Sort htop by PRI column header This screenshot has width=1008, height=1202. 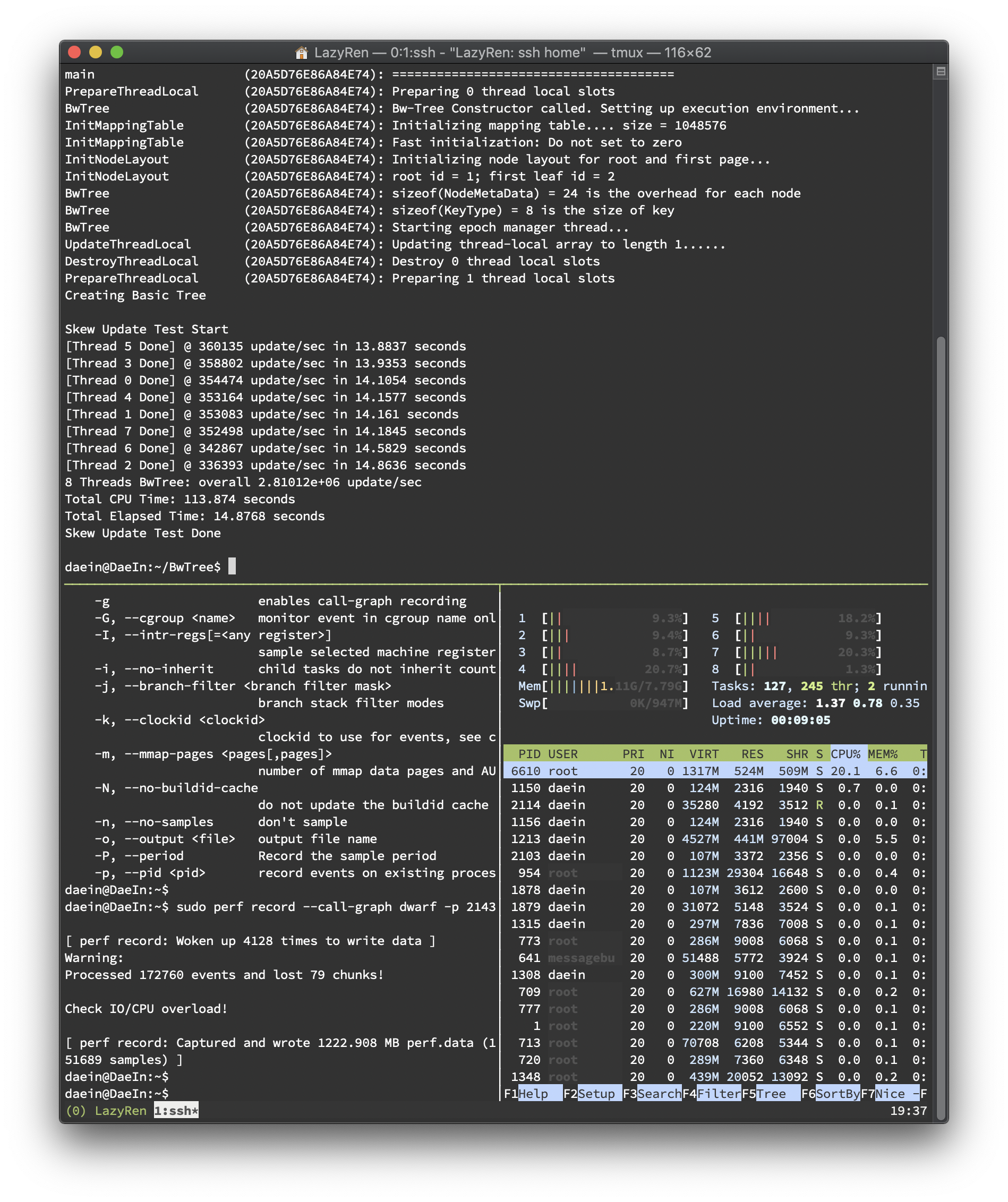point(633,754)
